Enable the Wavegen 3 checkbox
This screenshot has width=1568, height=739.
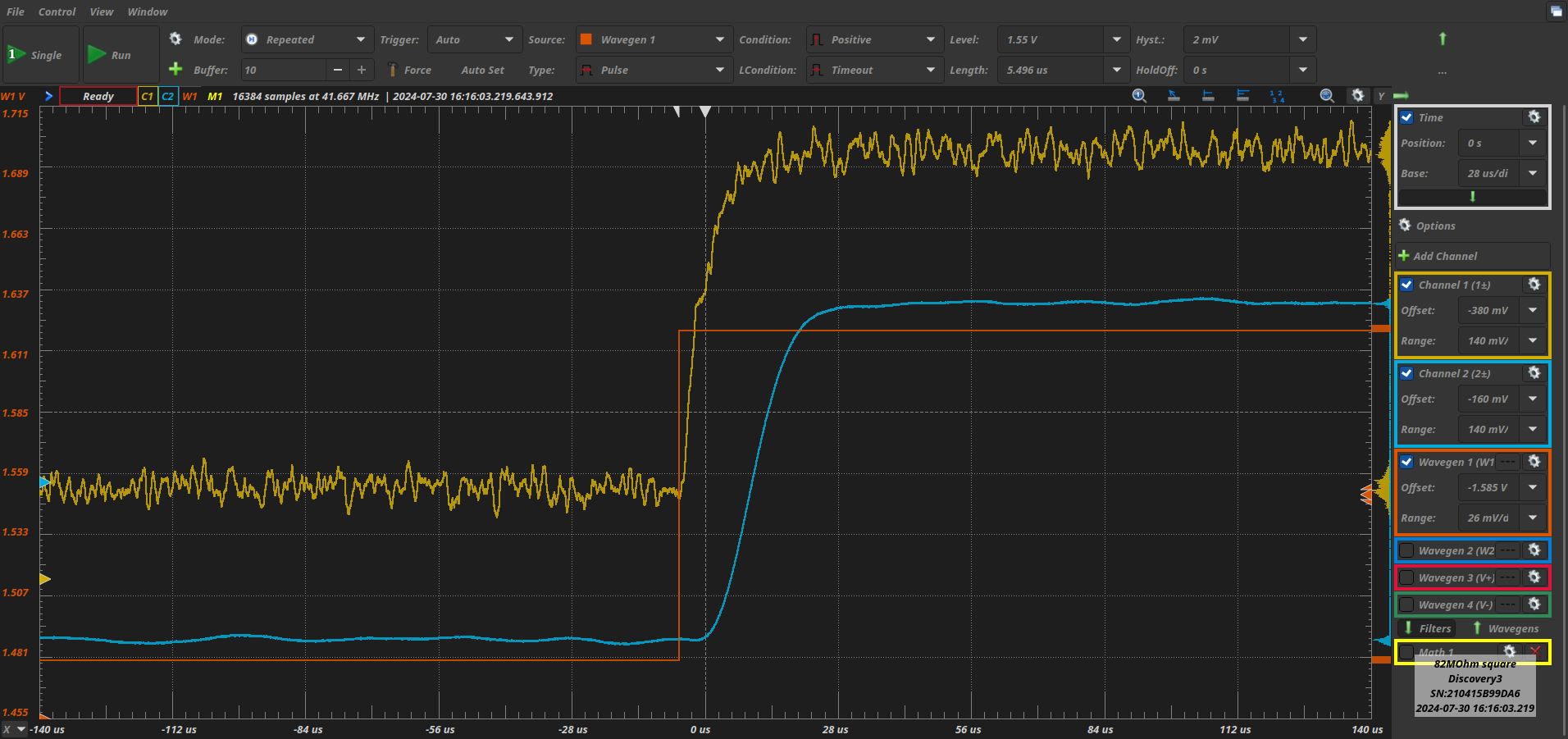point(1407,577)
